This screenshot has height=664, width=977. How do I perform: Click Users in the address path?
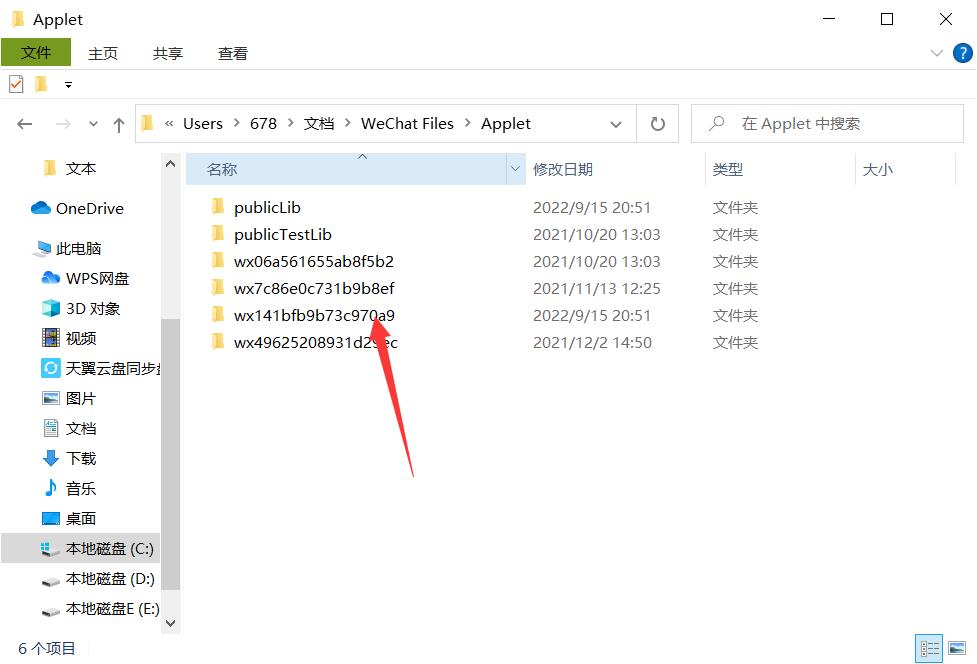(203, 124)
